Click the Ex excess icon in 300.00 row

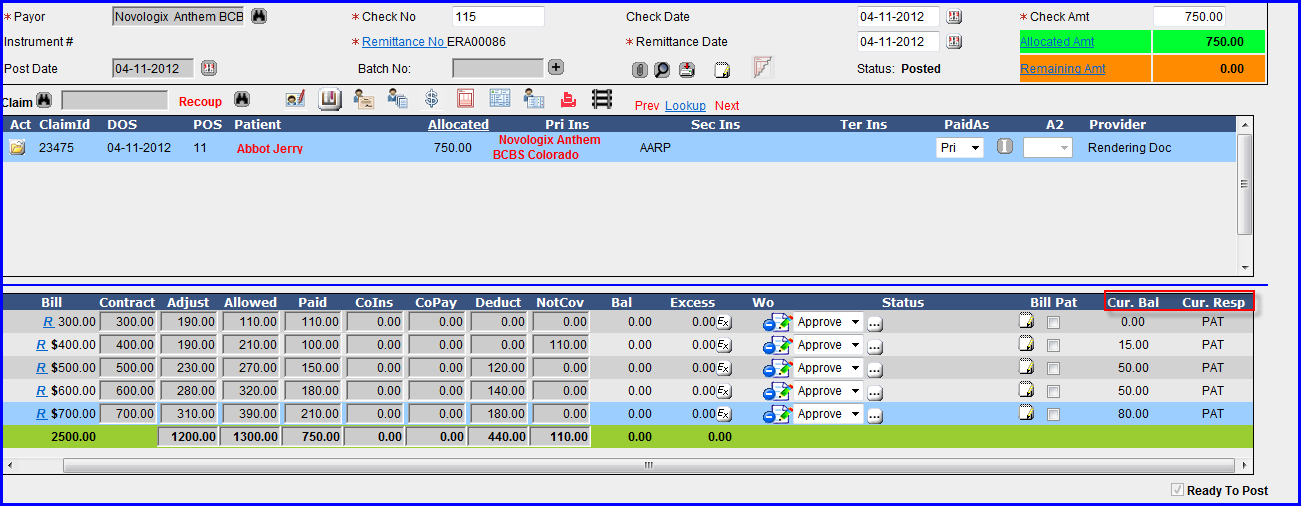coord(724,322)
